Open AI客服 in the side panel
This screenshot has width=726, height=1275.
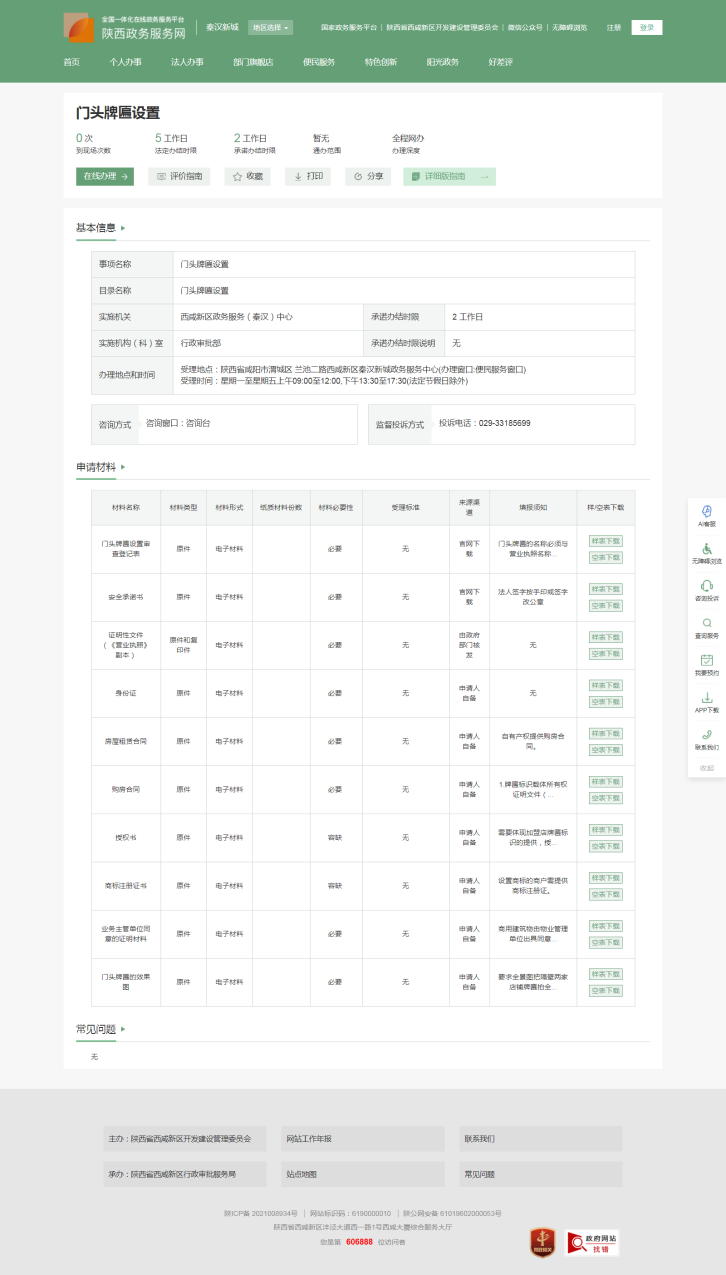707,512
